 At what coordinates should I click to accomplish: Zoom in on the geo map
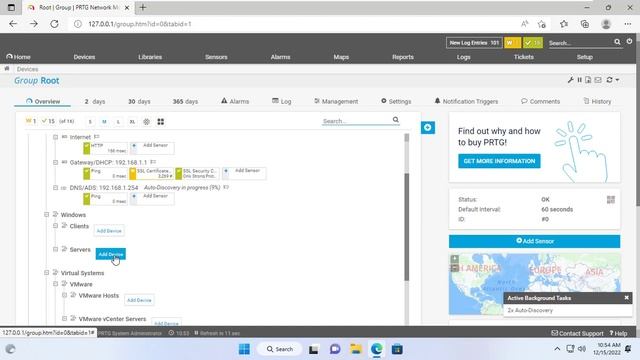[x=455, y=259]
